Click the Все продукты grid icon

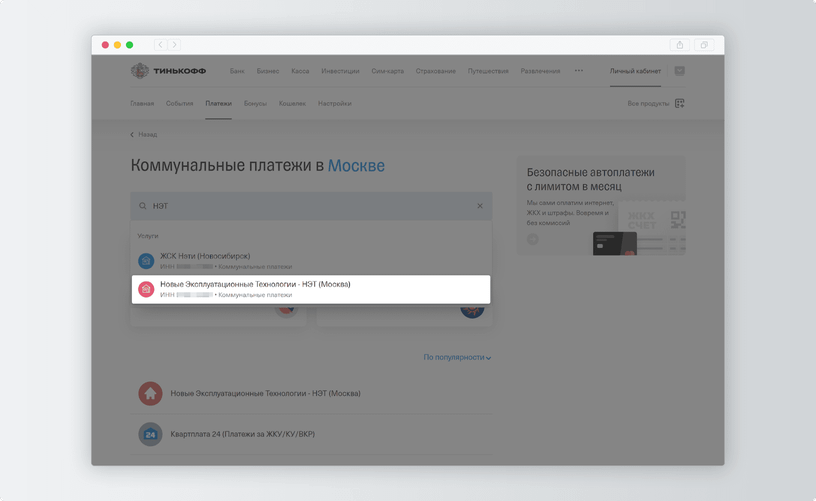680,104
